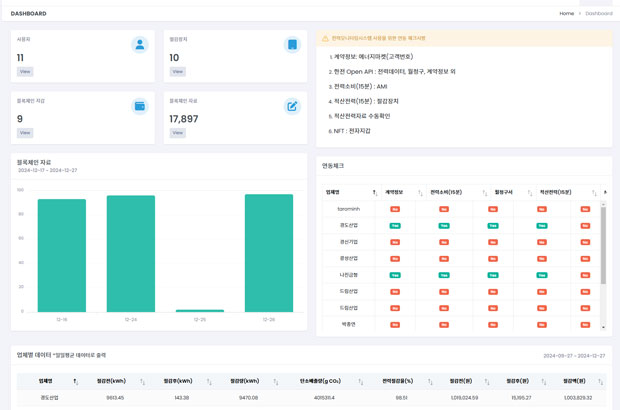Click the user profile icon on 사용자 card
This screenshot has height=410, width=620.
[140, 45]
